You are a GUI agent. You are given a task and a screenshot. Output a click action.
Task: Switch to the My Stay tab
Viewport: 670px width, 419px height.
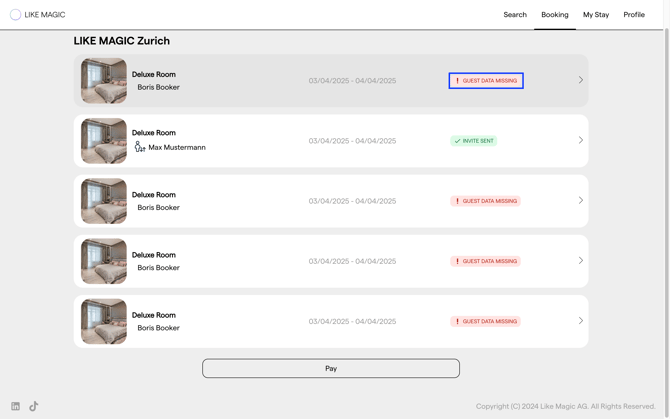click(x=596, y=15)
